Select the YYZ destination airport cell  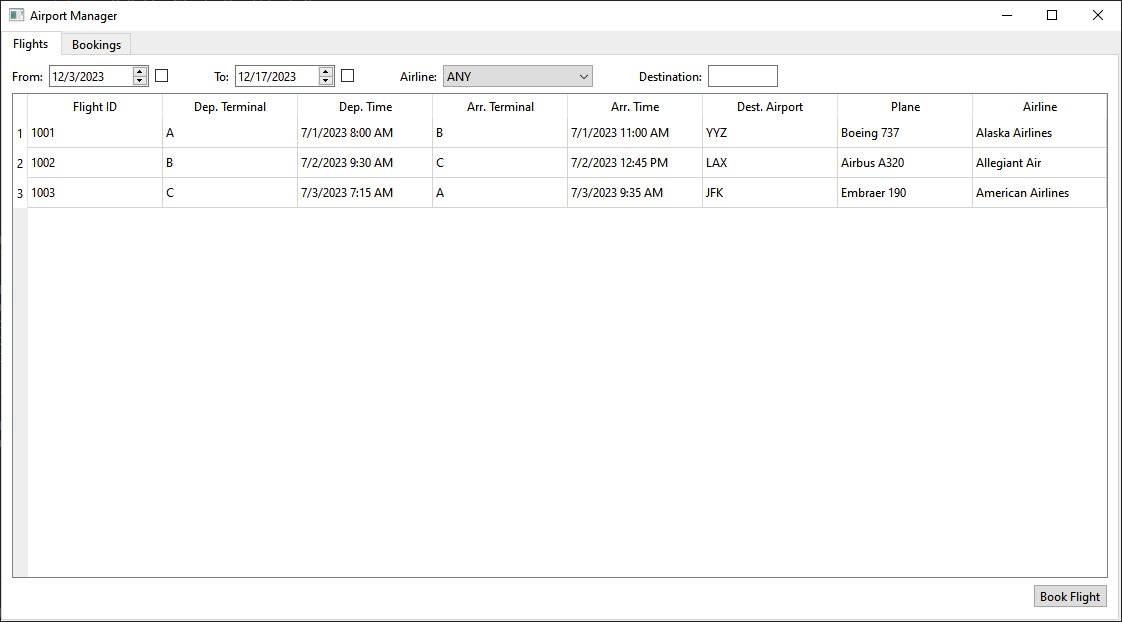tap(770, 133)
